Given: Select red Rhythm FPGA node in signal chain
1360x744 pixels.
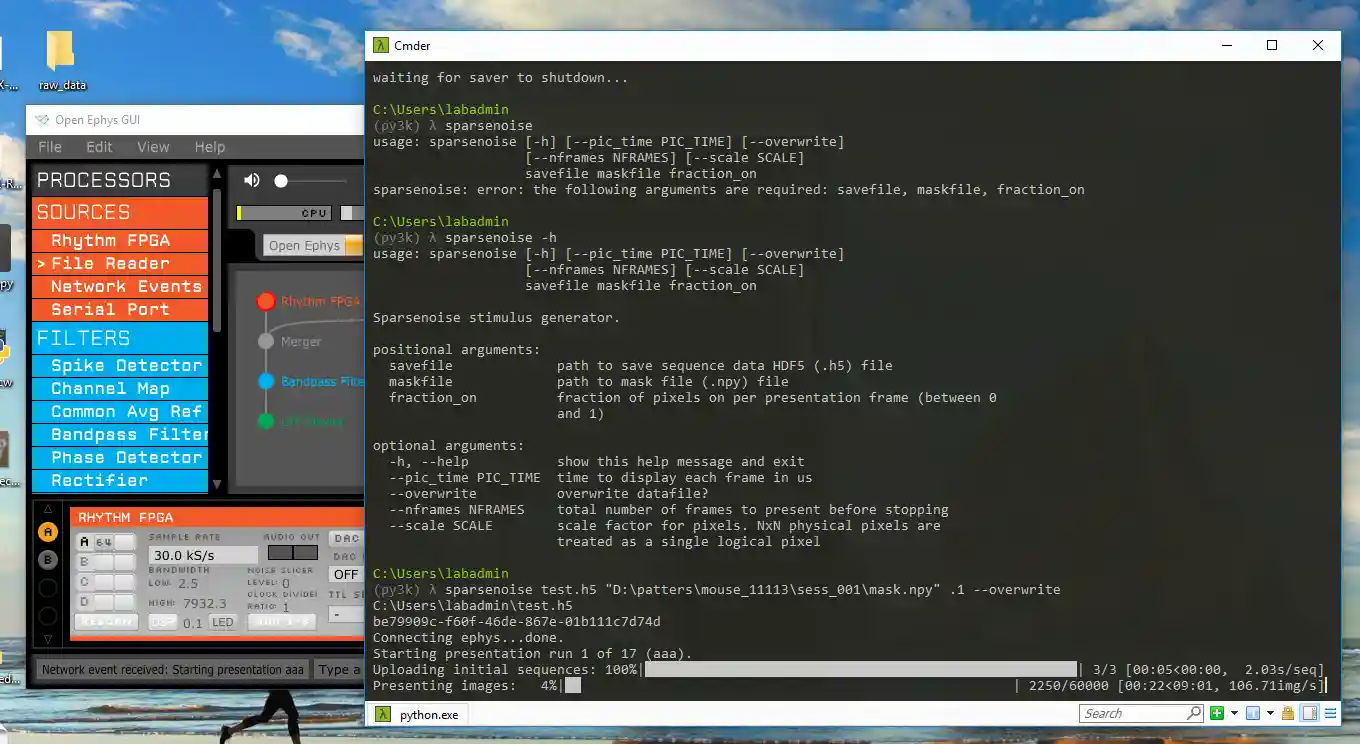Looking at the screenshot, I should pyautogui.click(x=265, y=301).
